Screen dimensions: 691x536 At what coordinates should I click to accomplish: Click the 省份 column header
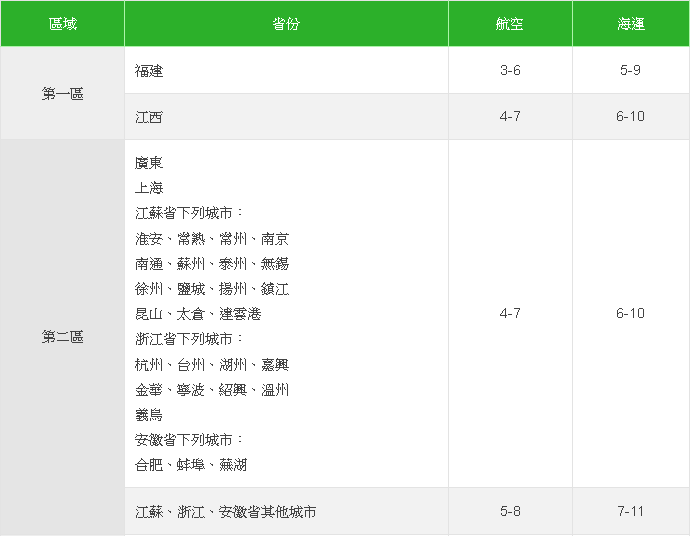point(286,24)
